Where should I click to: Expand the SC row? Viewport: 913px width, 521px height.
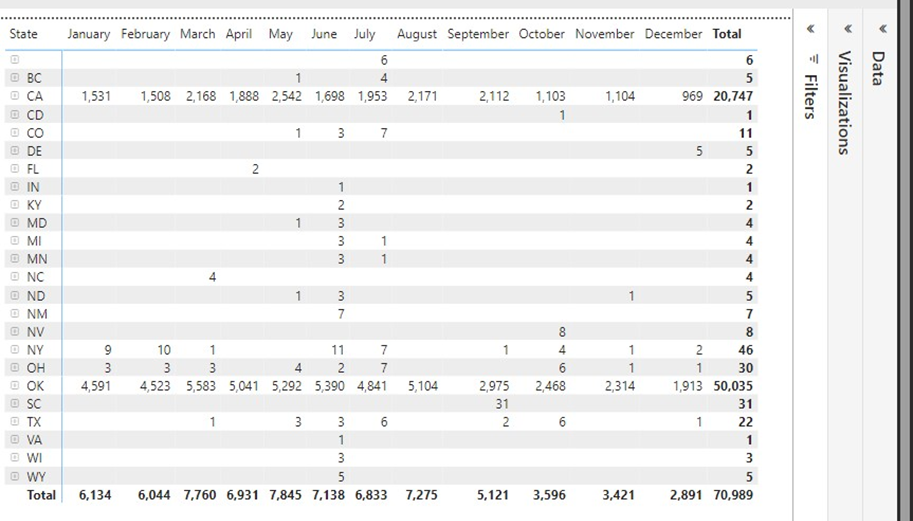[15, 403]
